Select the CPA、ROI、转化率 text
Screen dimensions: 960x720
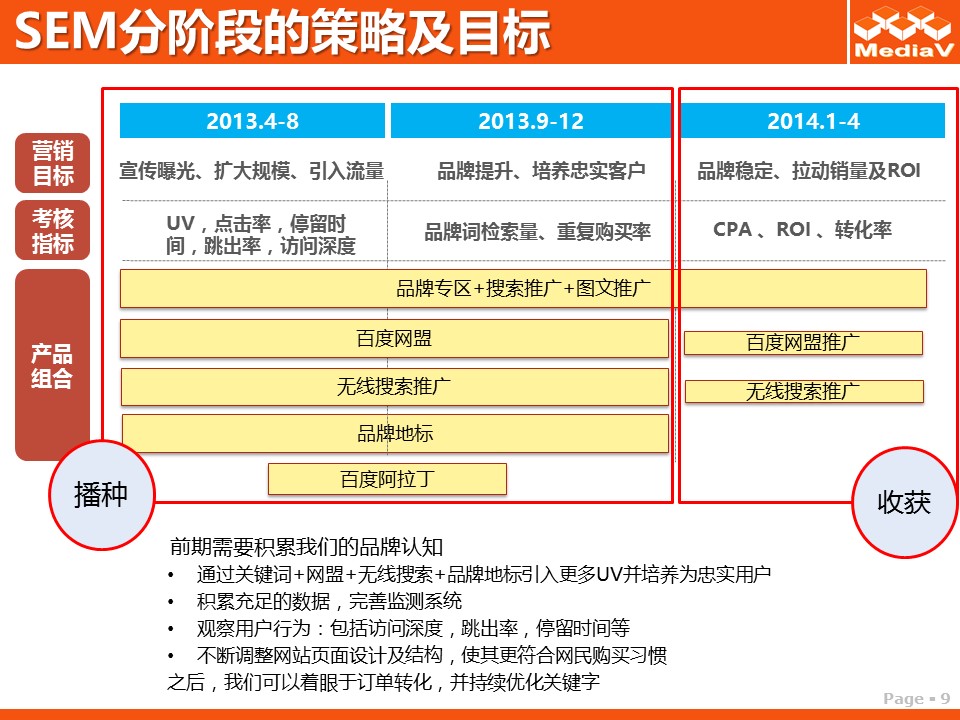pos(802,230)
